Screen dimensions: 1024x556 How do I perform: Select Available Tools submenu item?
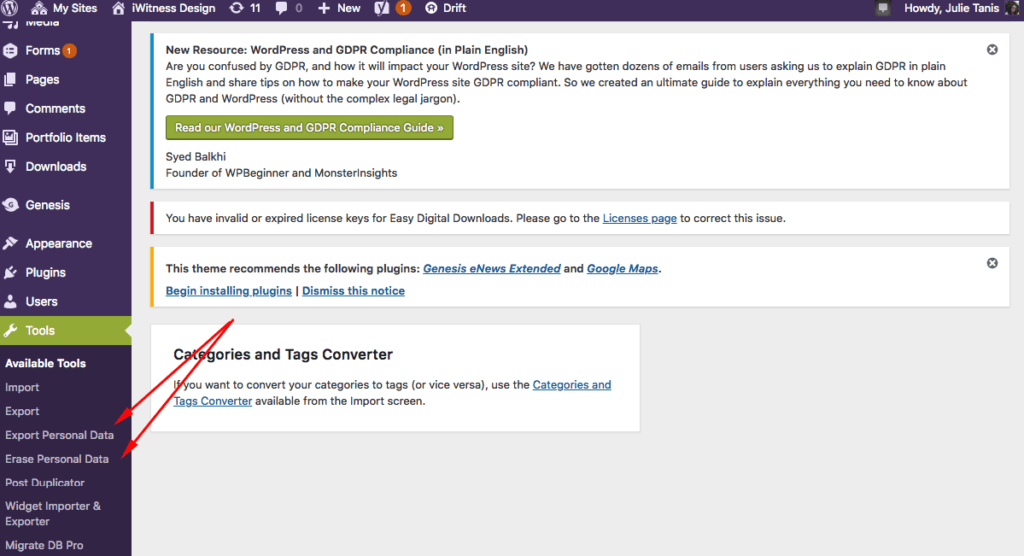tap(45, 363)
